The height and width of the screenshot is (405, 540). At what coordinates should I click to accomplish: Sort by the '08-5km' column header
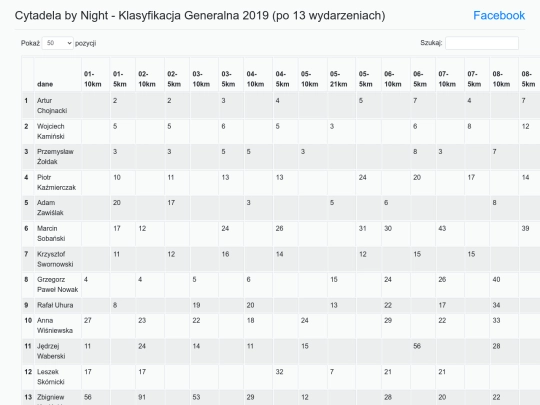click(529, 74)
